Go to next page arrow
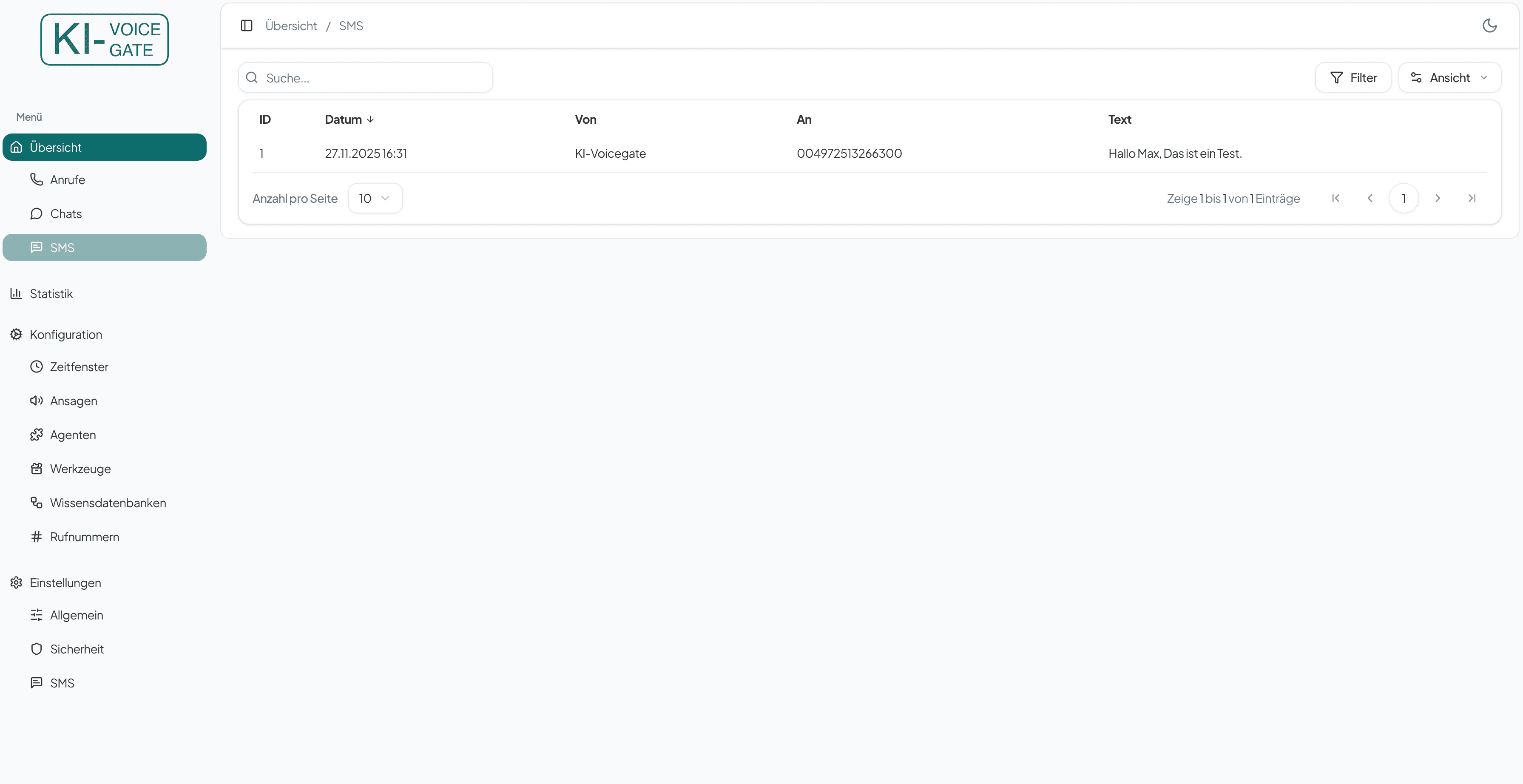Viewport: 1523px width, 784px height. pyautogui.click(x=1437, y=198)
